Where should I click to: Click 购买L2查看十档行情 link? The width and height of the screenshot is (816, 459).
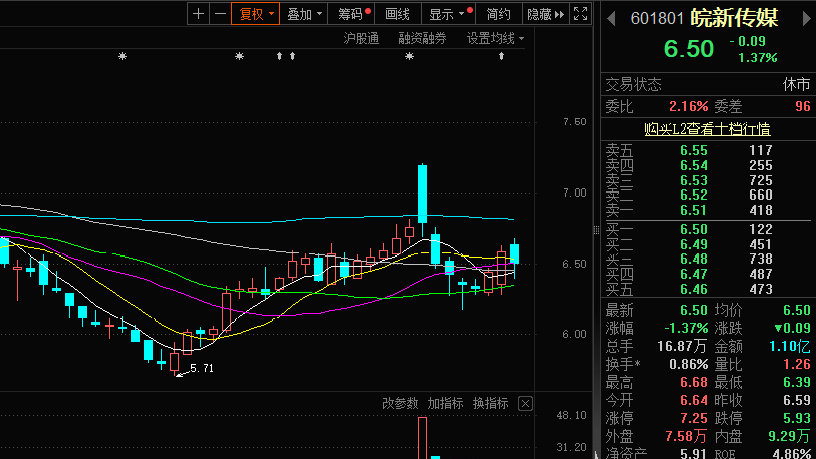coord(707,128)
